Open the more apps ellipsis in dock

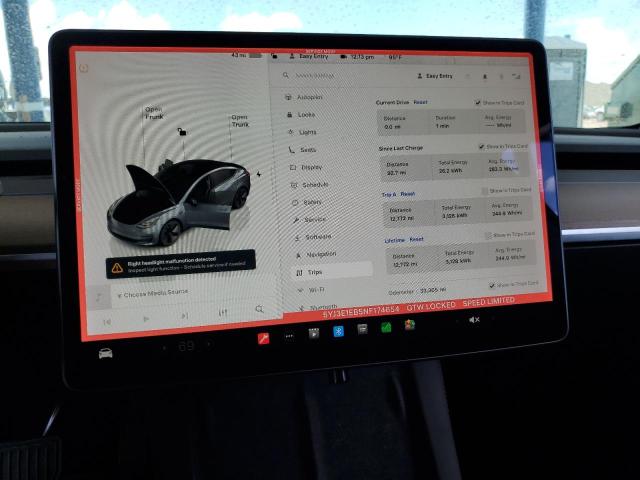tap(289, 336)
